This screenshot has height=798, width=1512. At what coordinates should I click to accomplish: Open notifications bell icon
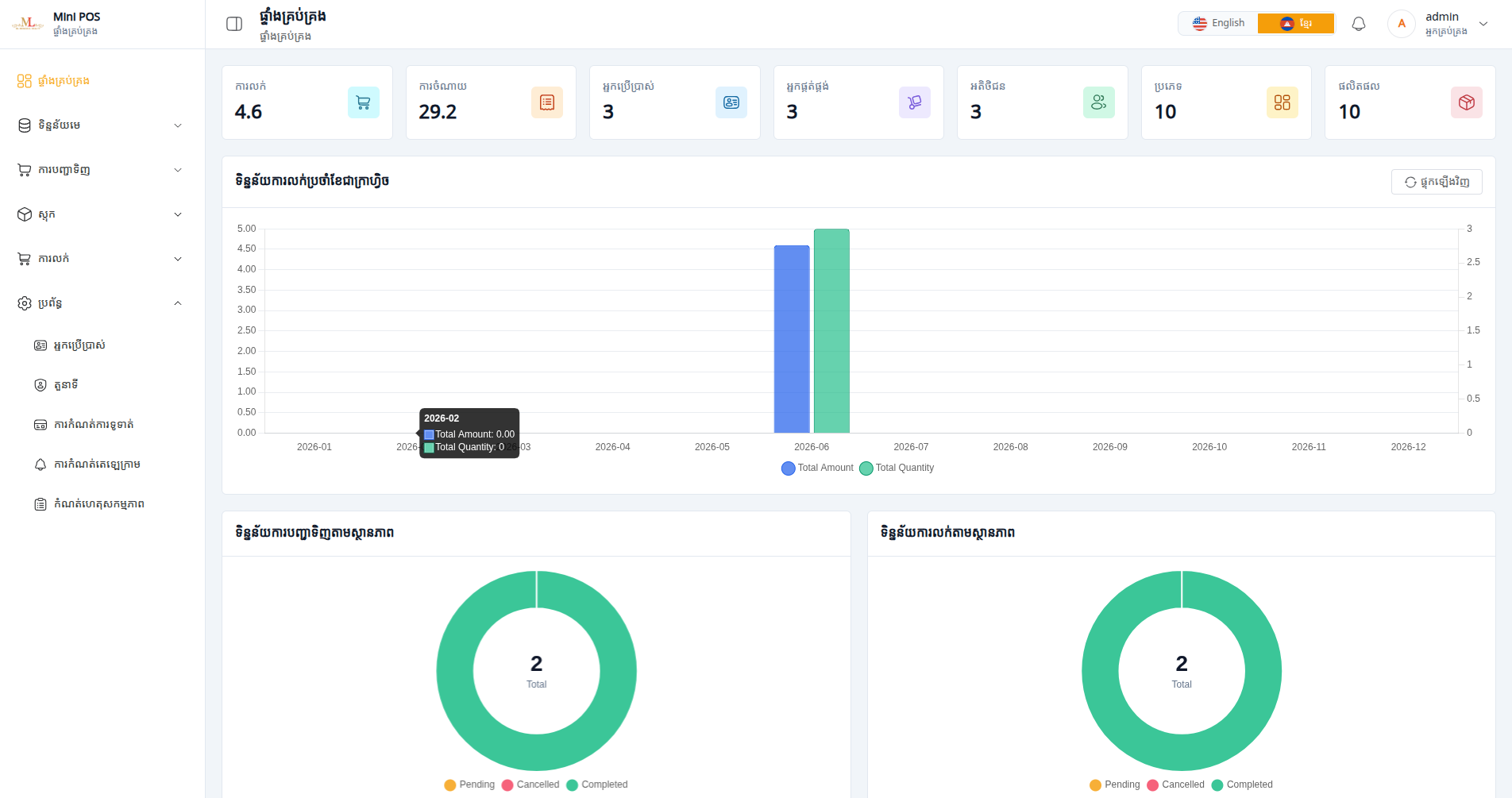coord(1359,24)
